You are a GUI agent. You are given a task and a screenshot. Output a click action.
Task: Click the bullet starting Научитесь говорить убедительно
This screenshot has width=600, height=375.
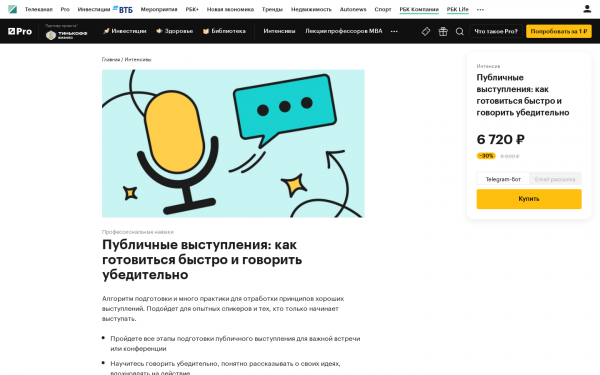click(225, 368)
